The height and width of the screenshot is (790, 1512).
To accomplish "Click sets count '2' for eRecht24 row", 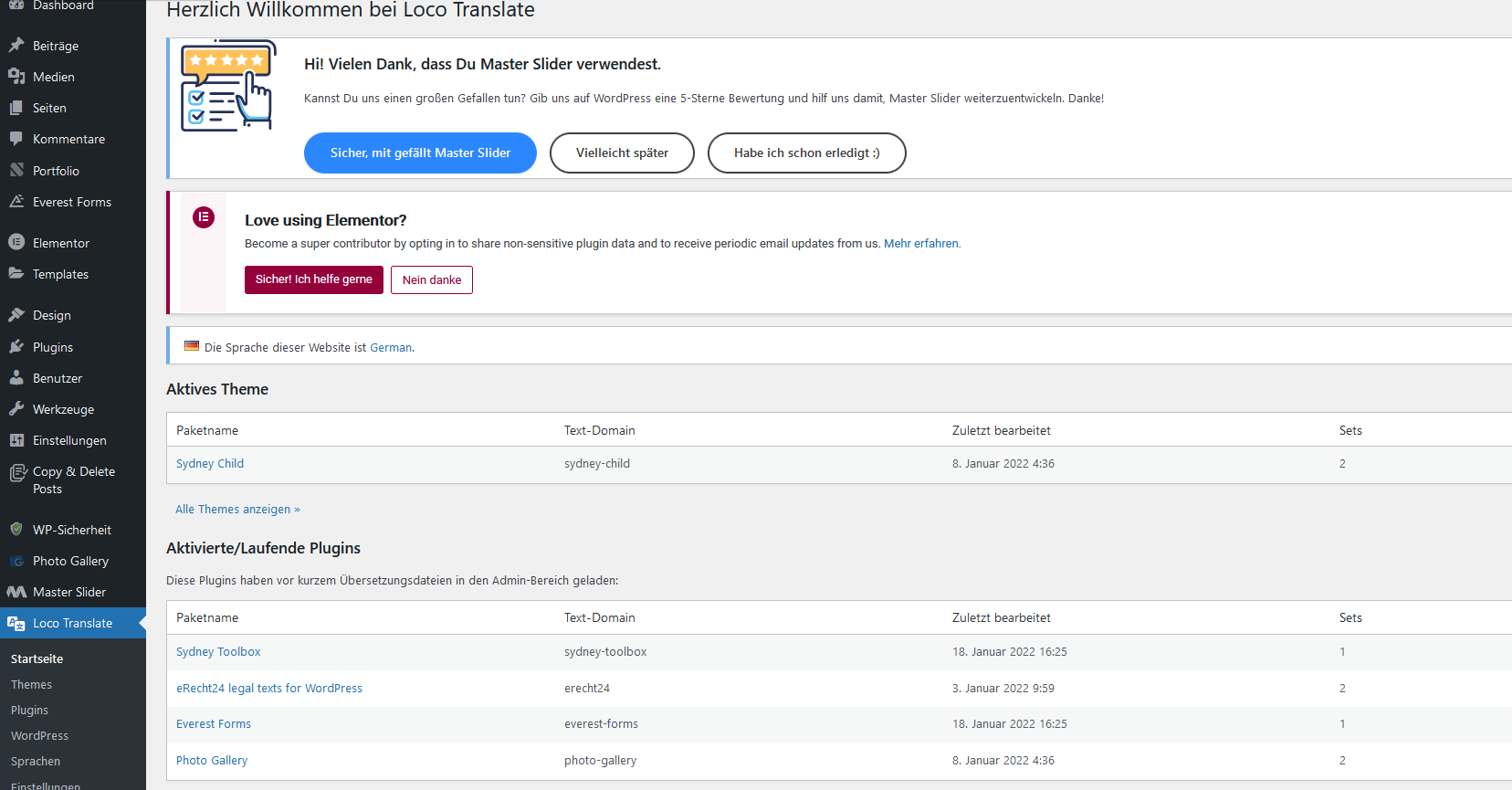I will point(1342,689).
